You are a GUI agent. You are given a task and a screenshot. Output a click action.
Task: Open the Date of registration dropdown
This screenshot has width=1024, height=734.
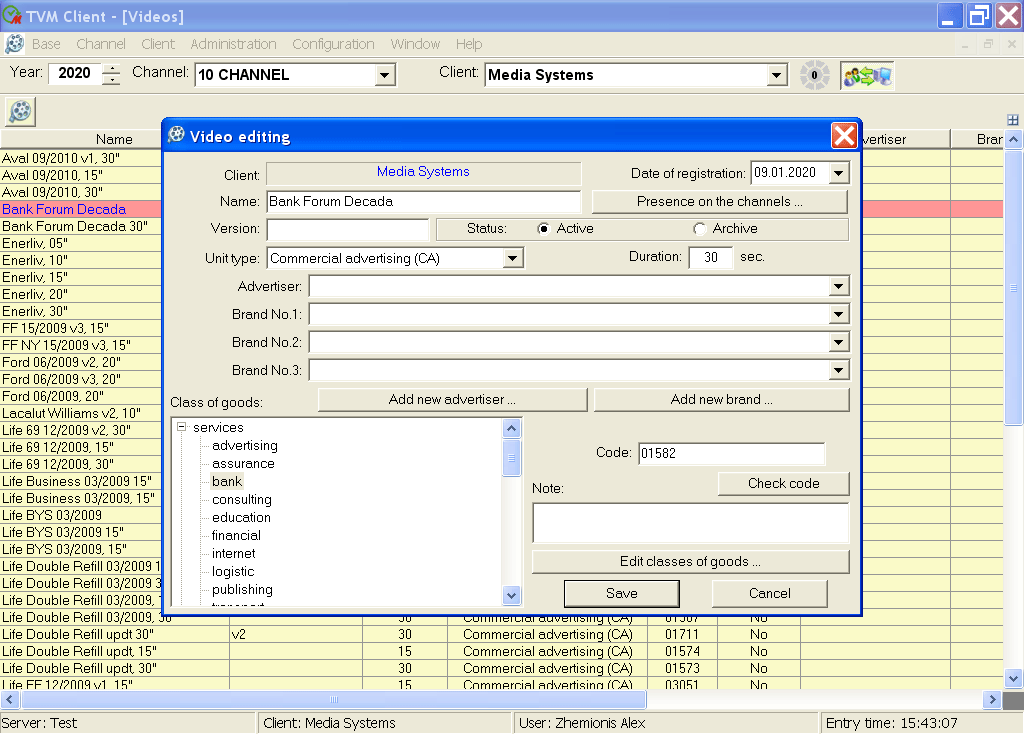(x=837, y=173)
